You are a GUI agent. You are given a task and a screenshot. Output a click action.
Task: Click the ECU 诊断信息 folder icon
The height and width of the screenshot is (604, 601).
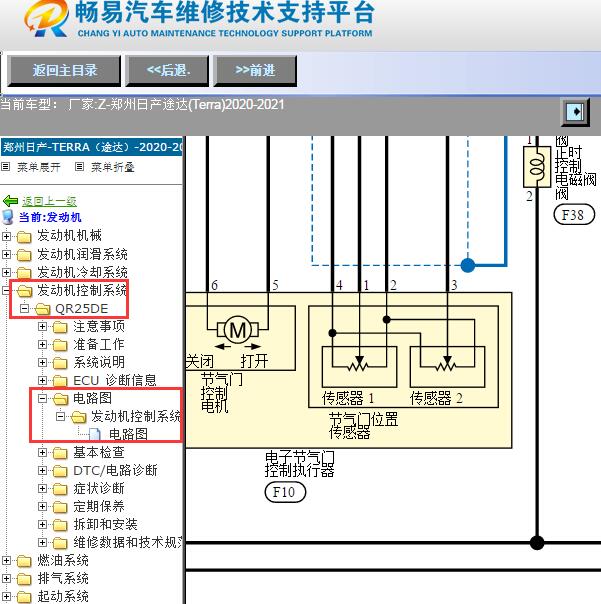pos(60,381)
